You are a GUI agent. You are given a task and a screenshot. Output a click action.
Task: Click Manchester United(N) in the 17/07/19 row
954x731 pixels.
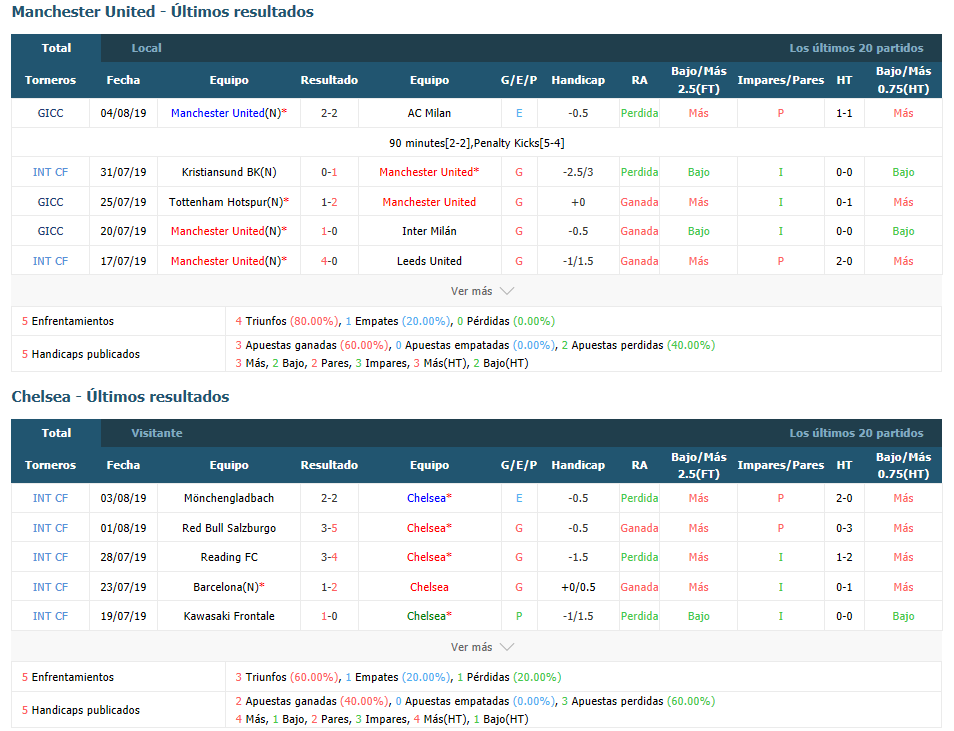pos(229,261)
